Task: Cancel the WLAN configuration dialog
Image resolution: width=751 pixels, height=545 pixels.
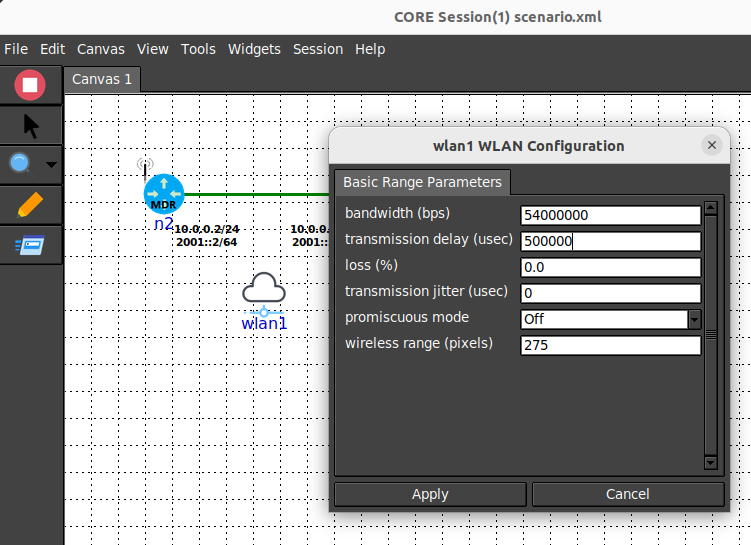Action: click(x=628, y=494)
